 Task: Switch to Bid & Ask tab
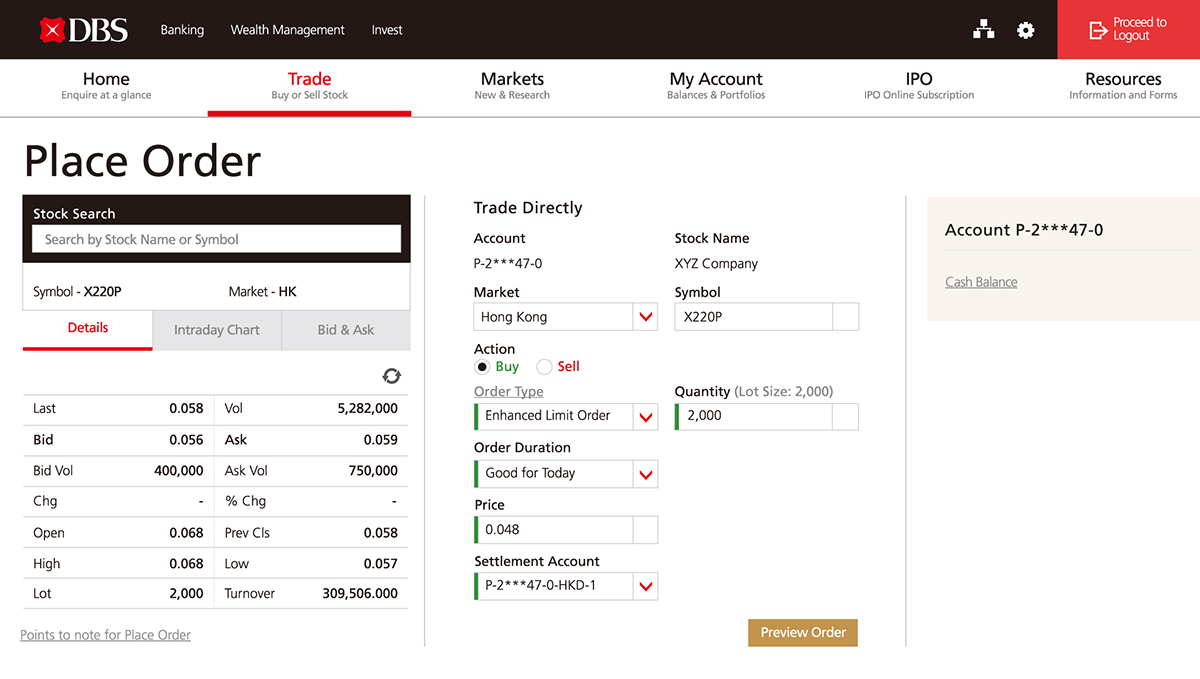pos(346,330)
